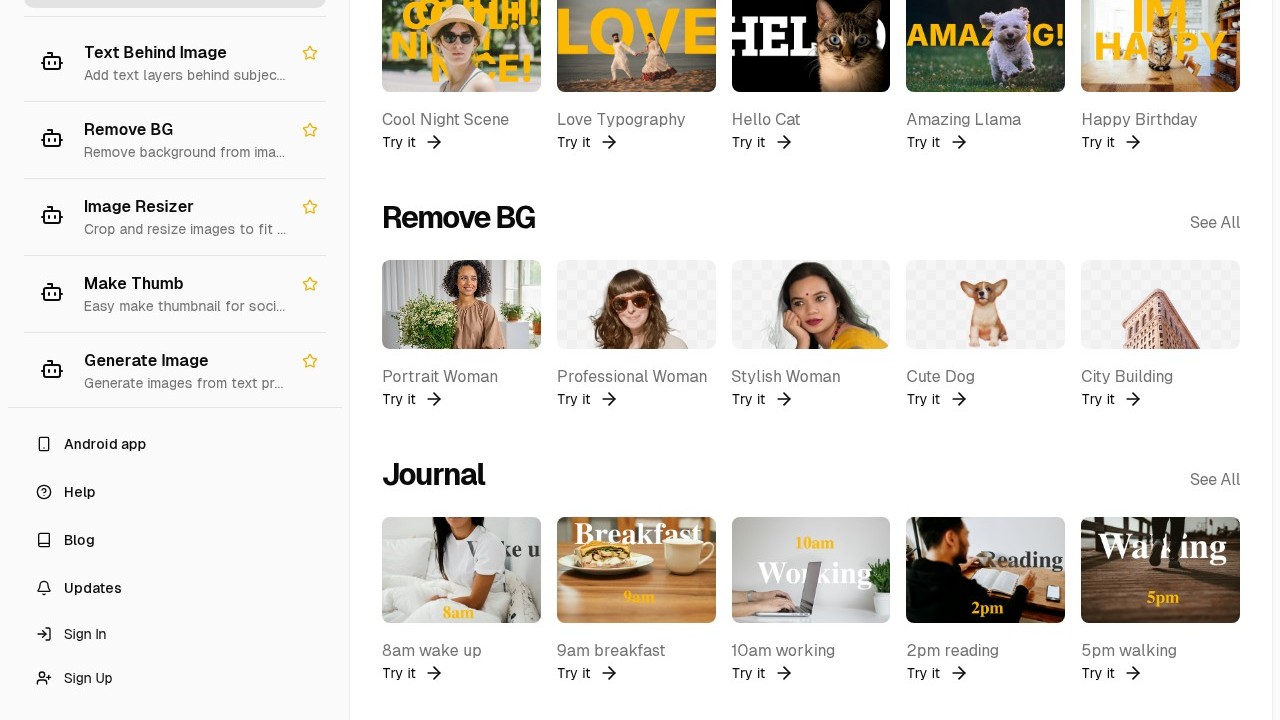The image size is (1280, 720).
Task: Click the robot icon next to Remove BG
Action: (52, 139)
